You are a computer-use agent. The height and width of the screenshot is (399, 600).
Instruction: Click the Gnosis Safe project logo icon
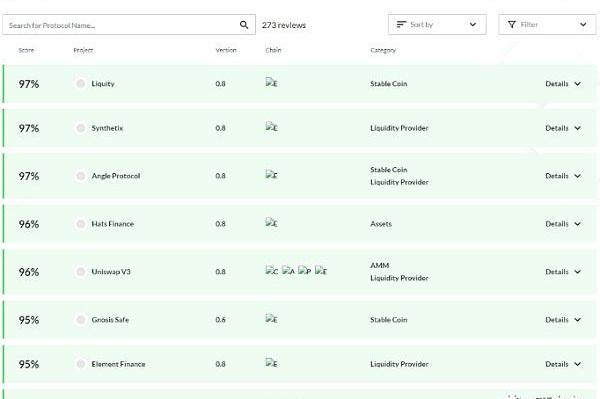80,319
